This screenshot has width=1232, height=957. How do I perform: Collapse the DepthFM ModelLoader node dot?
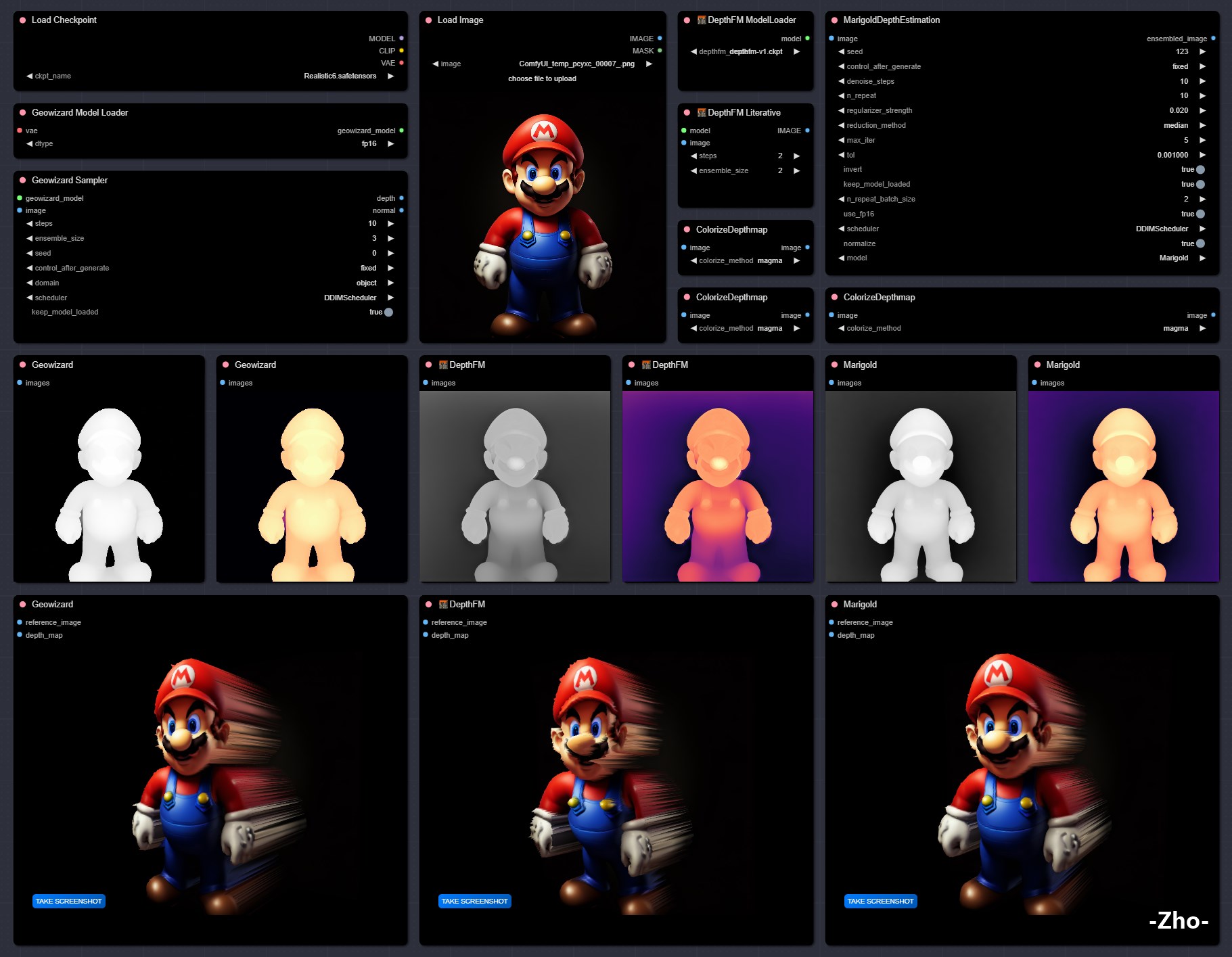point(687,20)
